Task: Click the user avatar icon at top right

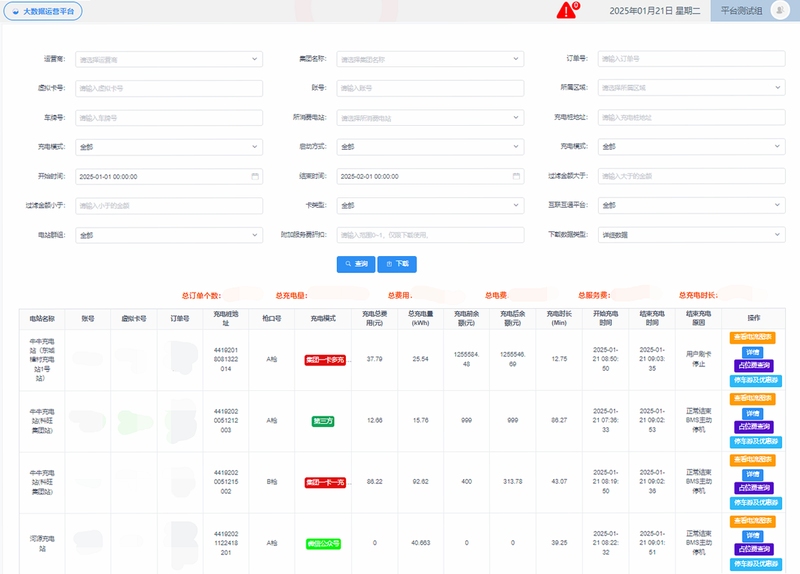Action: [x=780, y=10]
